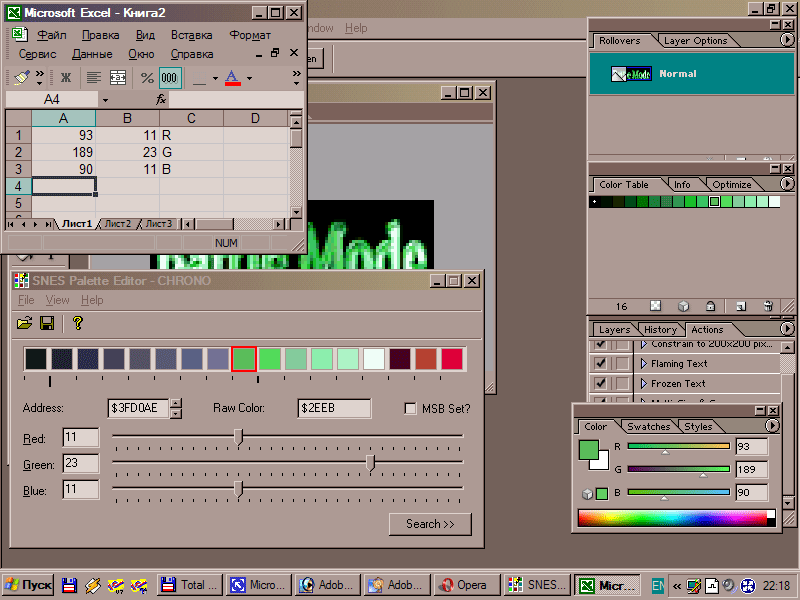Apply the cell borders button in Excel
This screenshot has width=800, height=600.
[x=199, y=79]
